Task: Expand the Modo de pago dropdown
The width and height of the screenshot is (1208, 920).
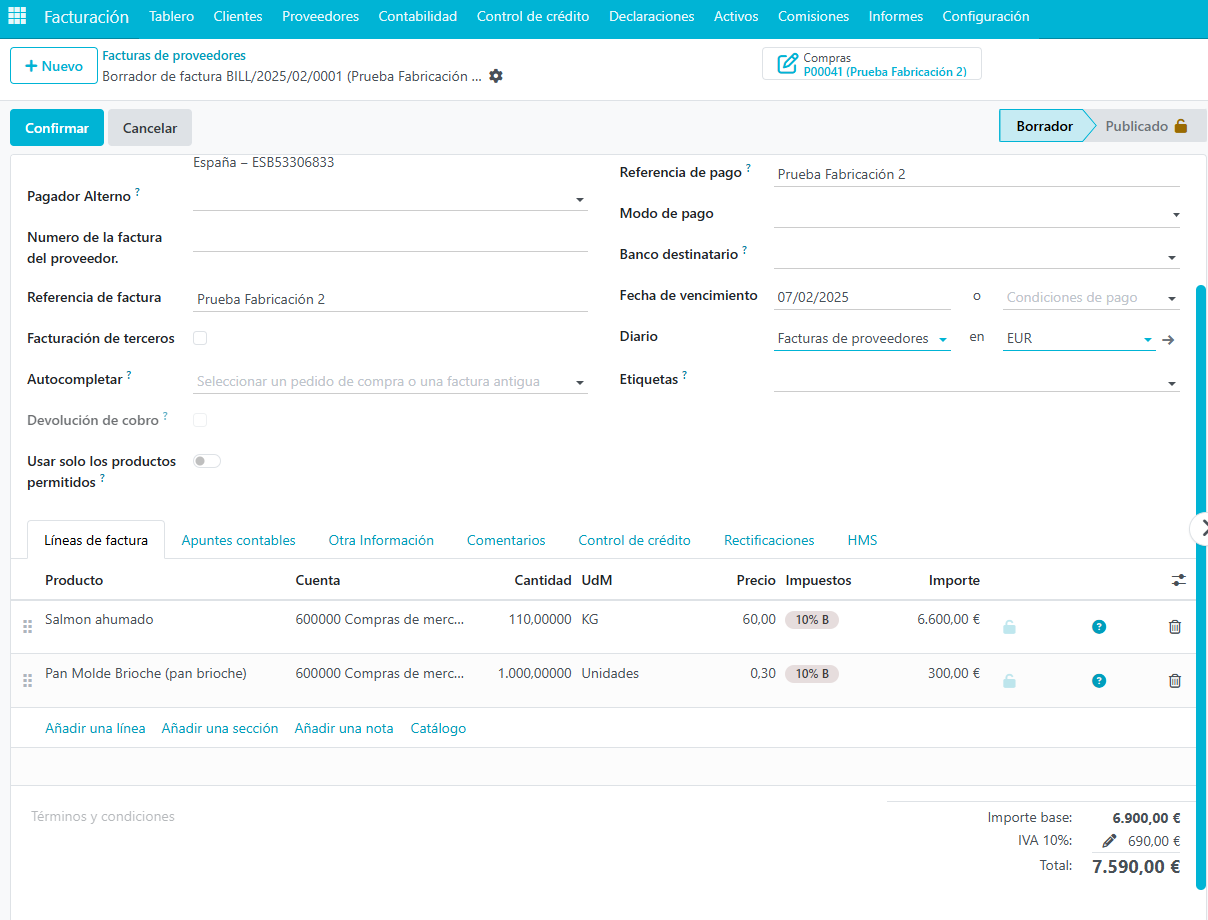Action: pyautogui.click(x=1176, y=215)
